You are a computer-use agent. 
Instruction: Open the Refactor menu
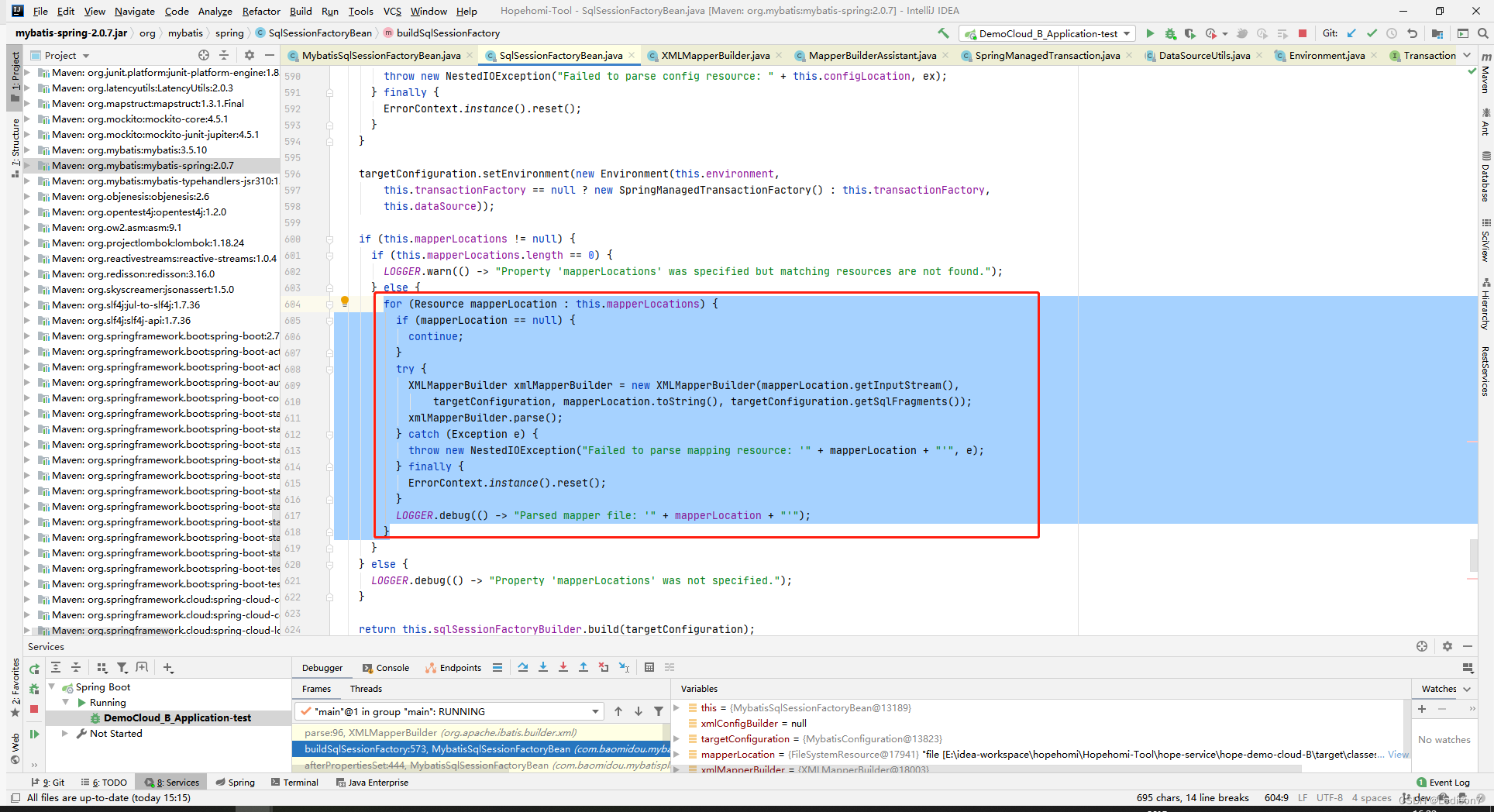point(261,11)
